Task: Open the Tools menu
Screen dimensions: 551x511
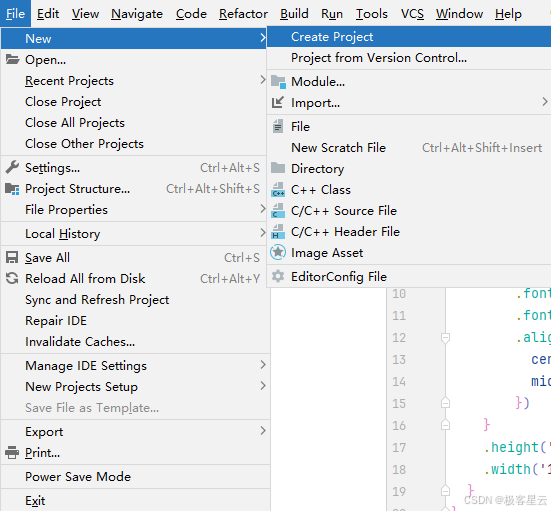Action: 371,14
